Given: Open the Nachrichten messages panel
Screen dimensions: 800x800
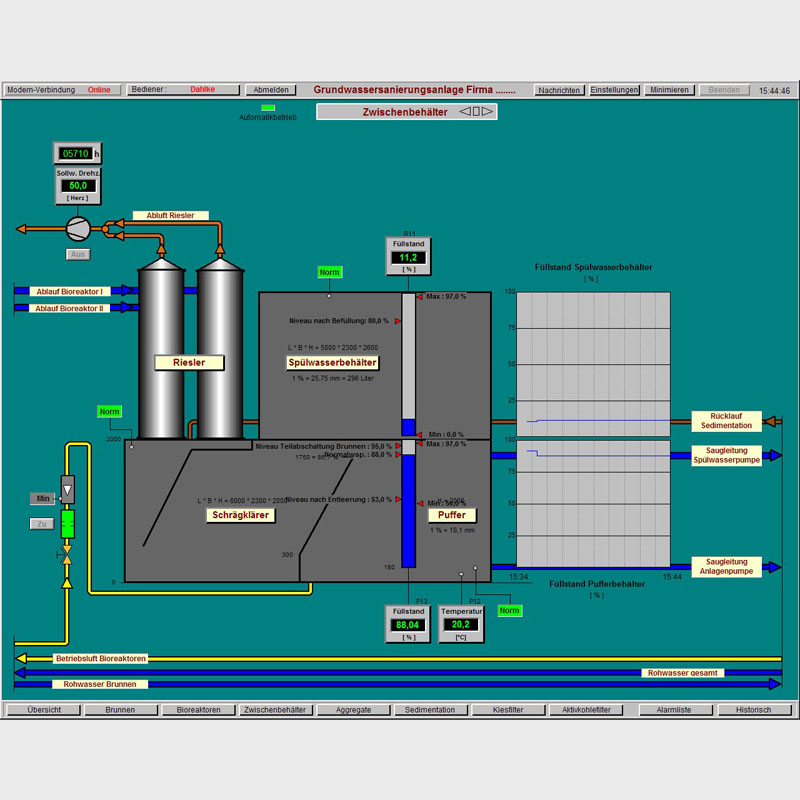Looking at the screenshot, I should 559,90.
